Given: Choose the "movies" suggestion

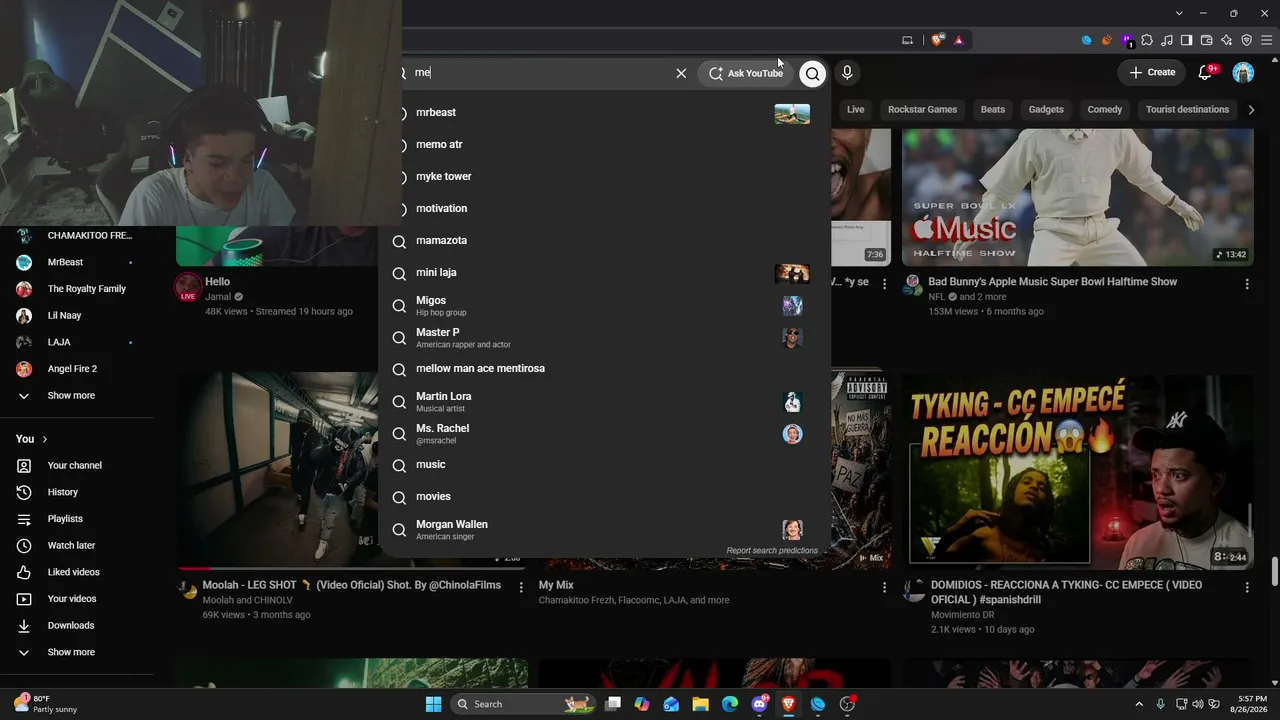Looking at the screenshot, I should pos(605,496).
